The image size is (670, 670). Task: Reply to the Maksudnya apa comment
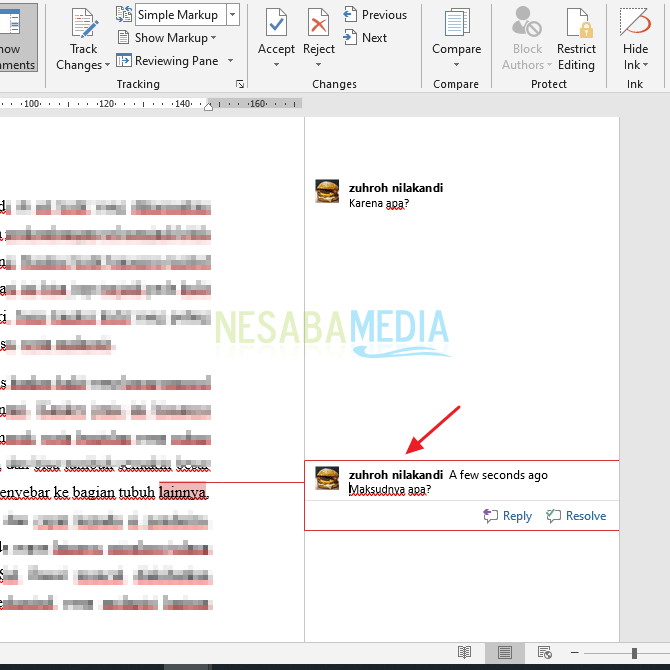pos(507,516)
